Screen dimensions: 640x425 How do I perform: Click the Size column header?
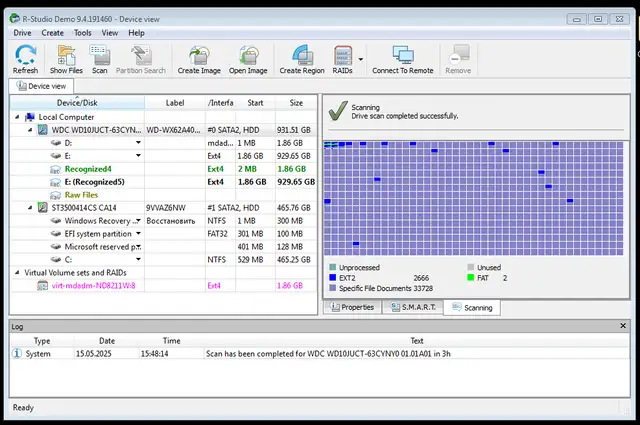[x=296, y=103]
